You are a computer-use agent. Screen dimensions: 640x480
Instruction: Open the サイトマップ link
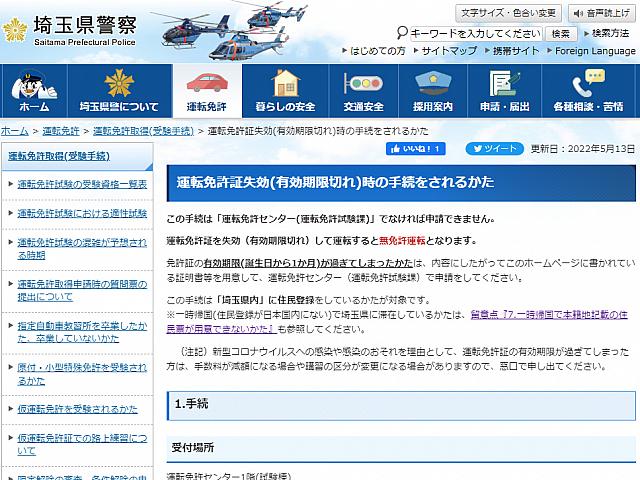pos(447,51)
